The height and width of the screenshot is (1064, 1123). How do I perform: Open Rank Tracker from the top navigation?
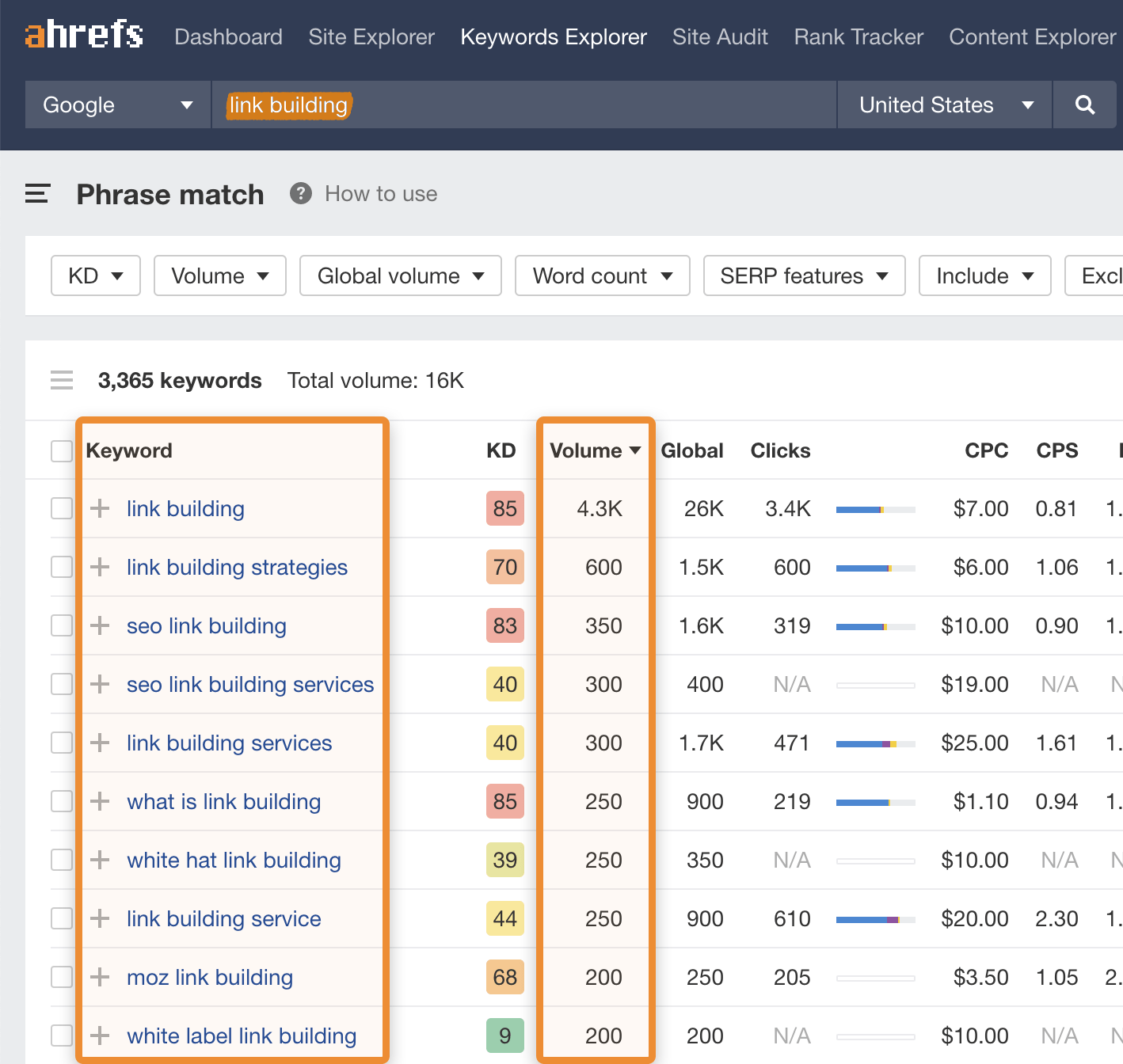858,37
